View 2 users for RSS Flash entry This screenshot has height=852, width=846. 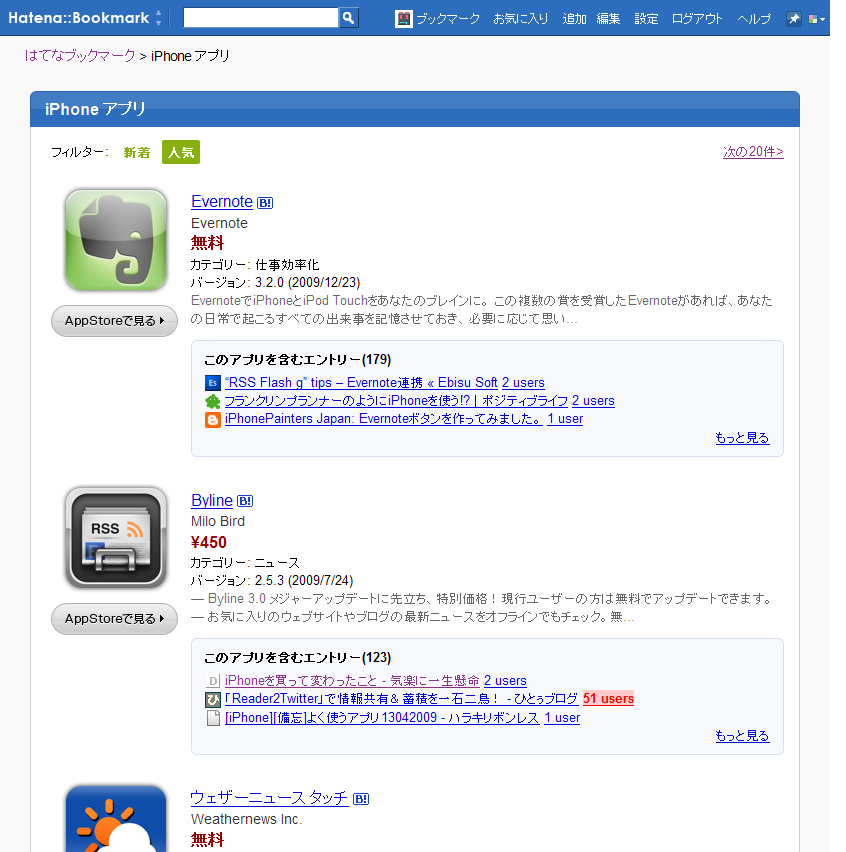(x=523, y=383)
